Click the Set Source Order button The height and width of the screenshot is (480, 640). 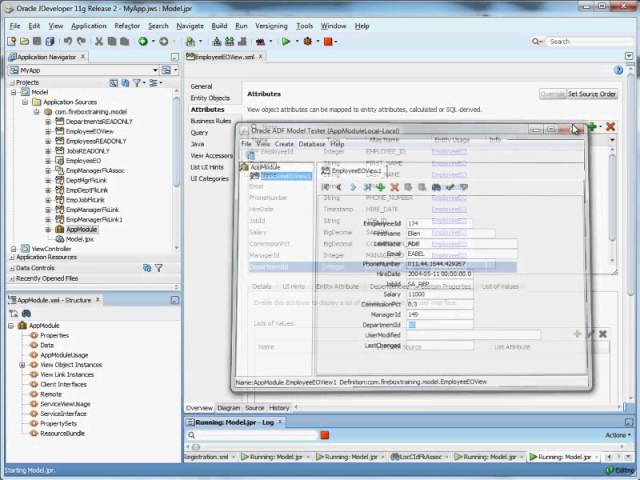coord(591,94)
